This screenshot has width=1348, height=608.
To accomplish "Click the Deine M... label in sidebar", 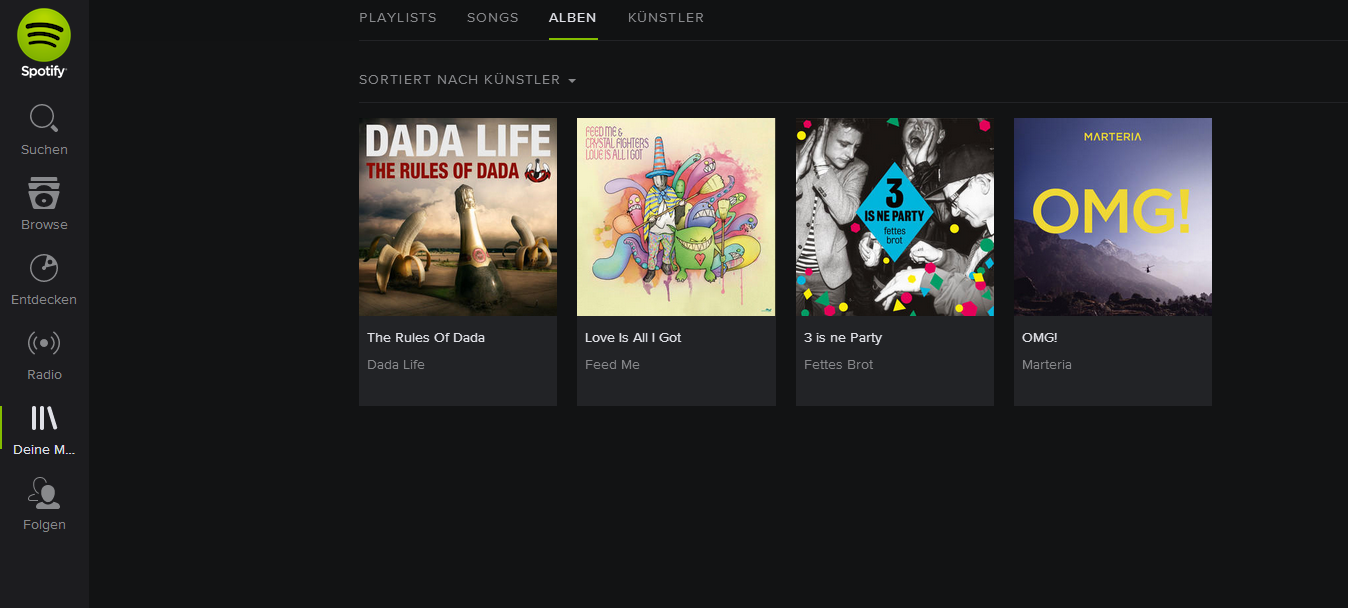I will (x=44, y=450).
